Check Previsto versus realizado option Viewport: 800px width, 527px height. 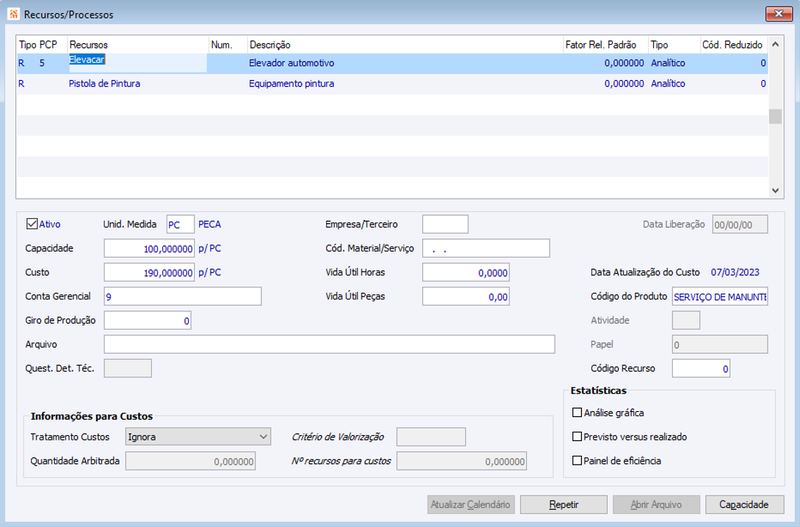pos(577,437)
